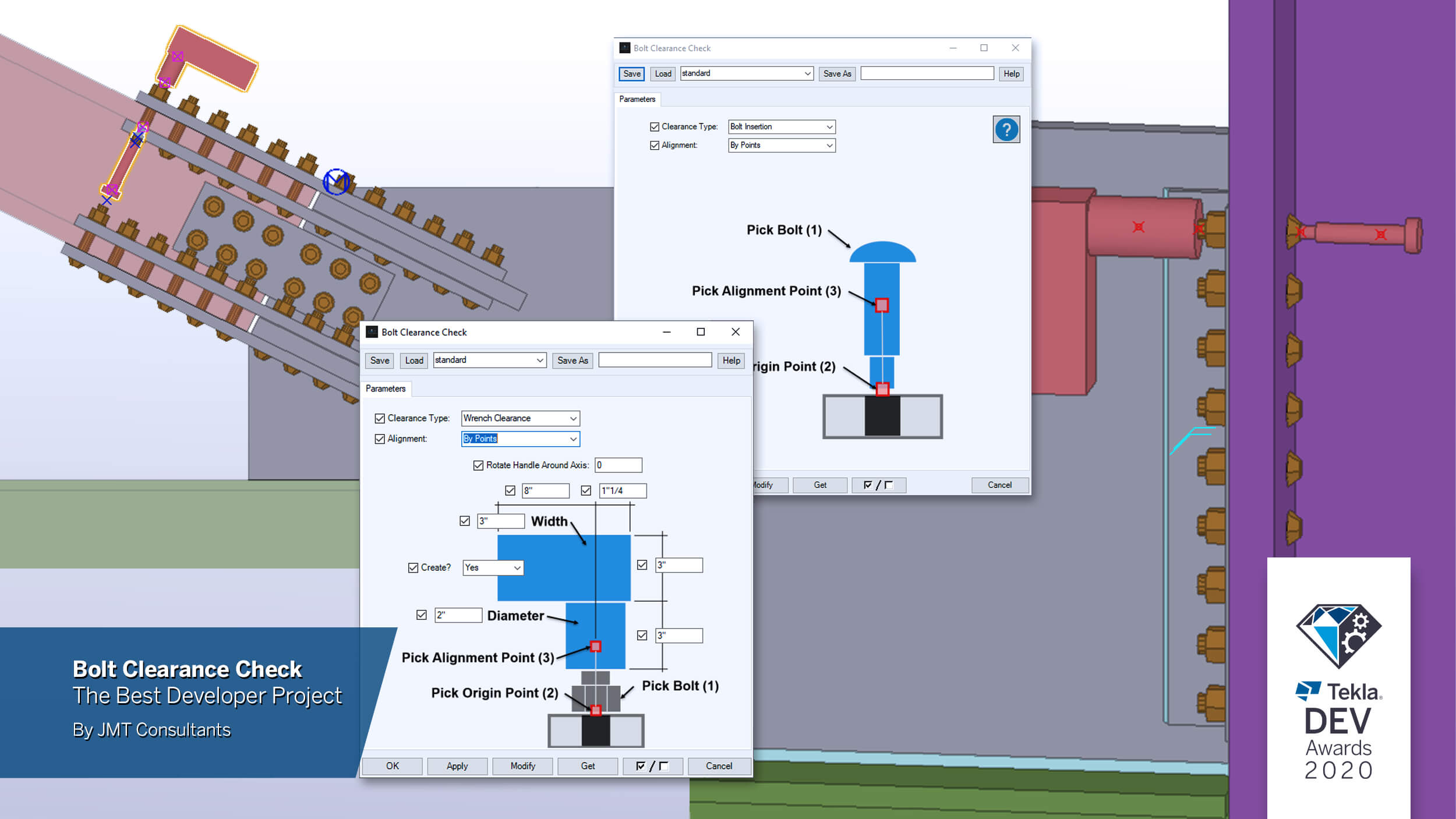Select the Parameters tab in Bolt Insertion dialog
The image size is (1456, 819).
pyautogui.click(x=638, y=99)
